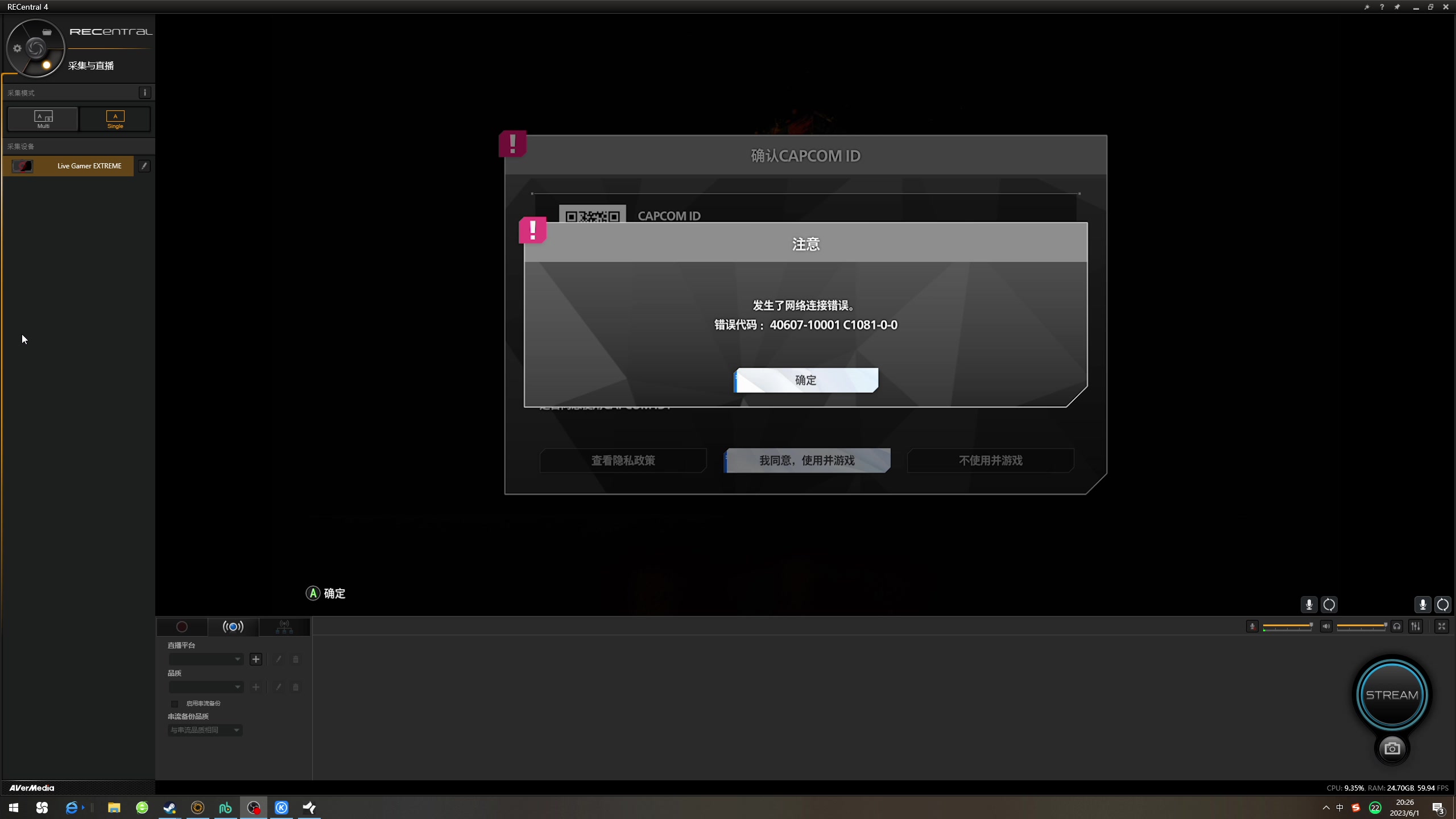Click the pin icon in title bar

(1397, 7)
